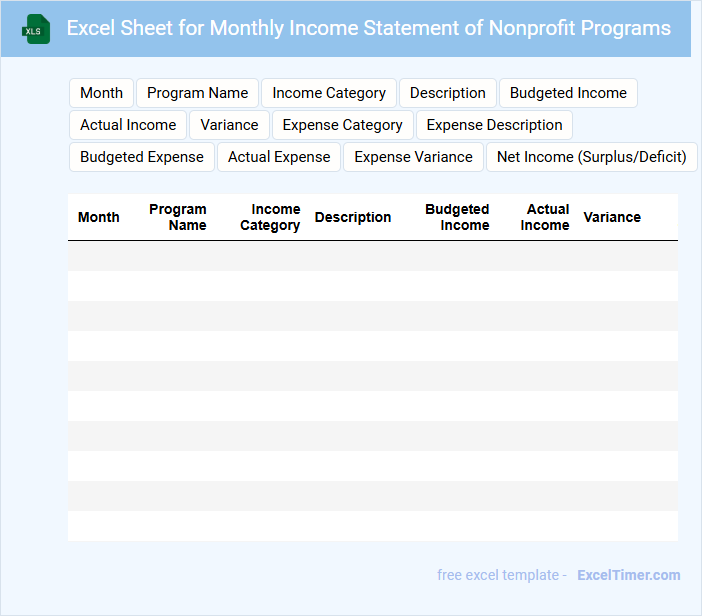Viewport: 702px width, 616px height.
Task: Select the Month tag button
Action: tap(101, 93)
